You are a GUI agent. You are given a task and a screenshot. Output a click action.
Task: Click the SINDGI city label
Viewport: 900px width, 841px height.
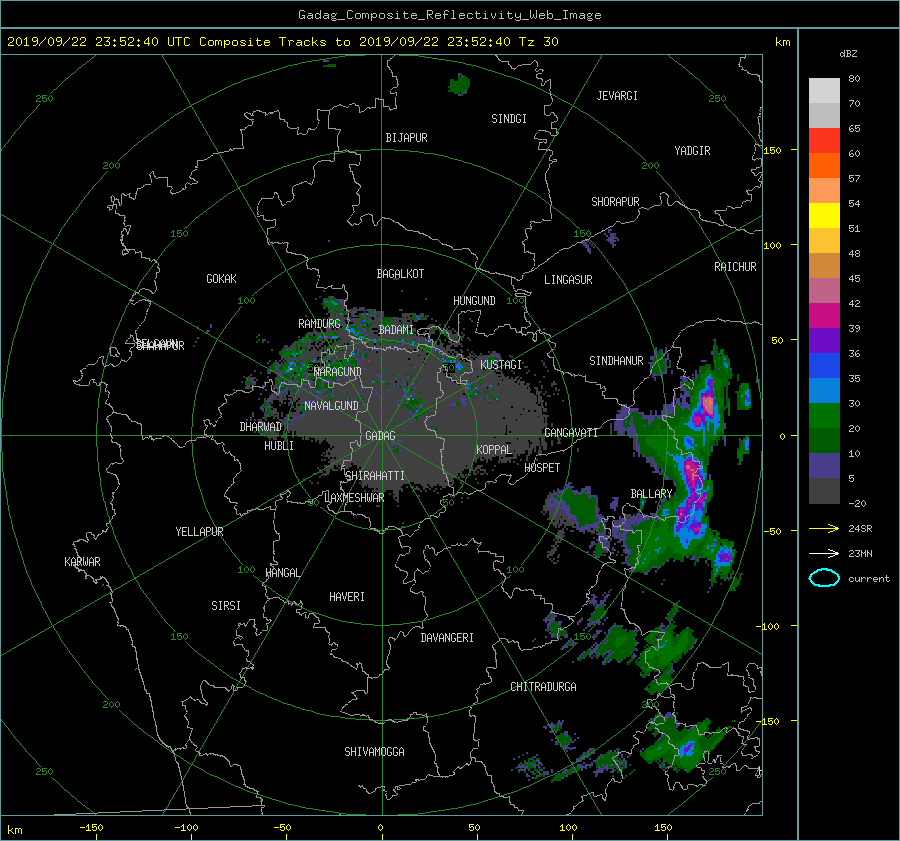(x=509, y=119)
